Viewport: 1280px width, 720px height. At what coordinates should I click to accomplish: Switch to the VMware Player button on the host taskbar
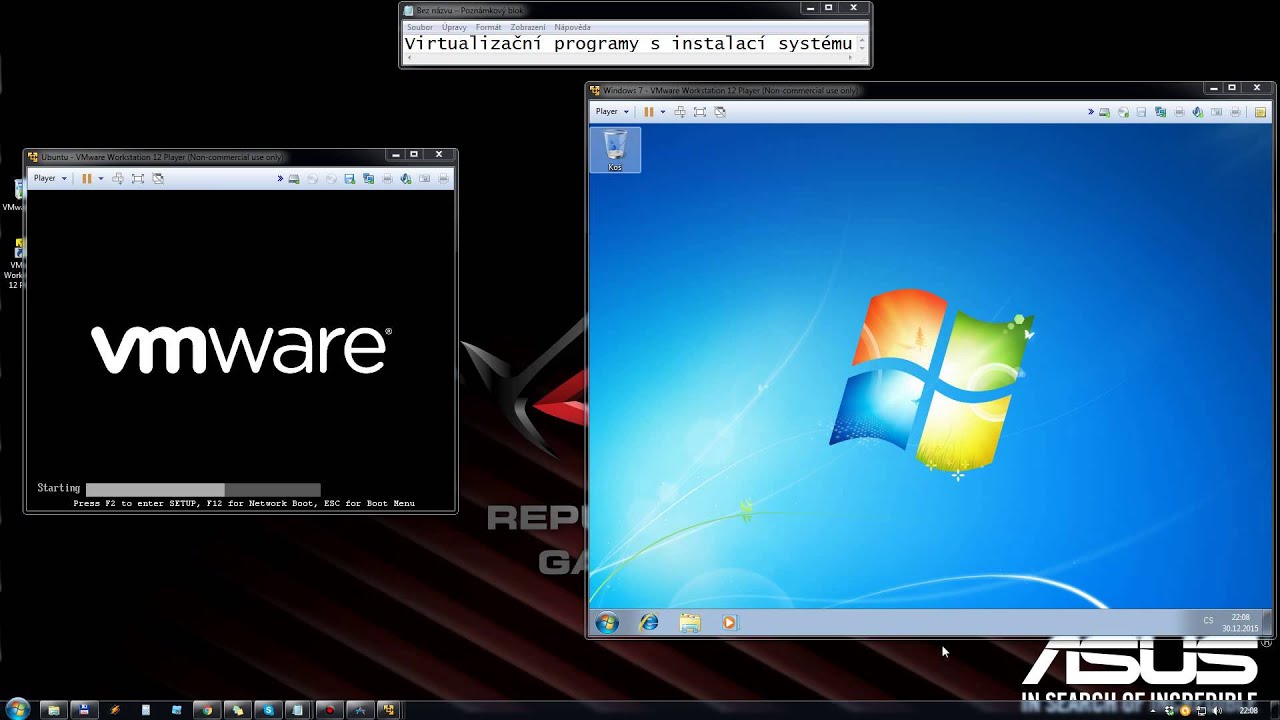[388, 710]
